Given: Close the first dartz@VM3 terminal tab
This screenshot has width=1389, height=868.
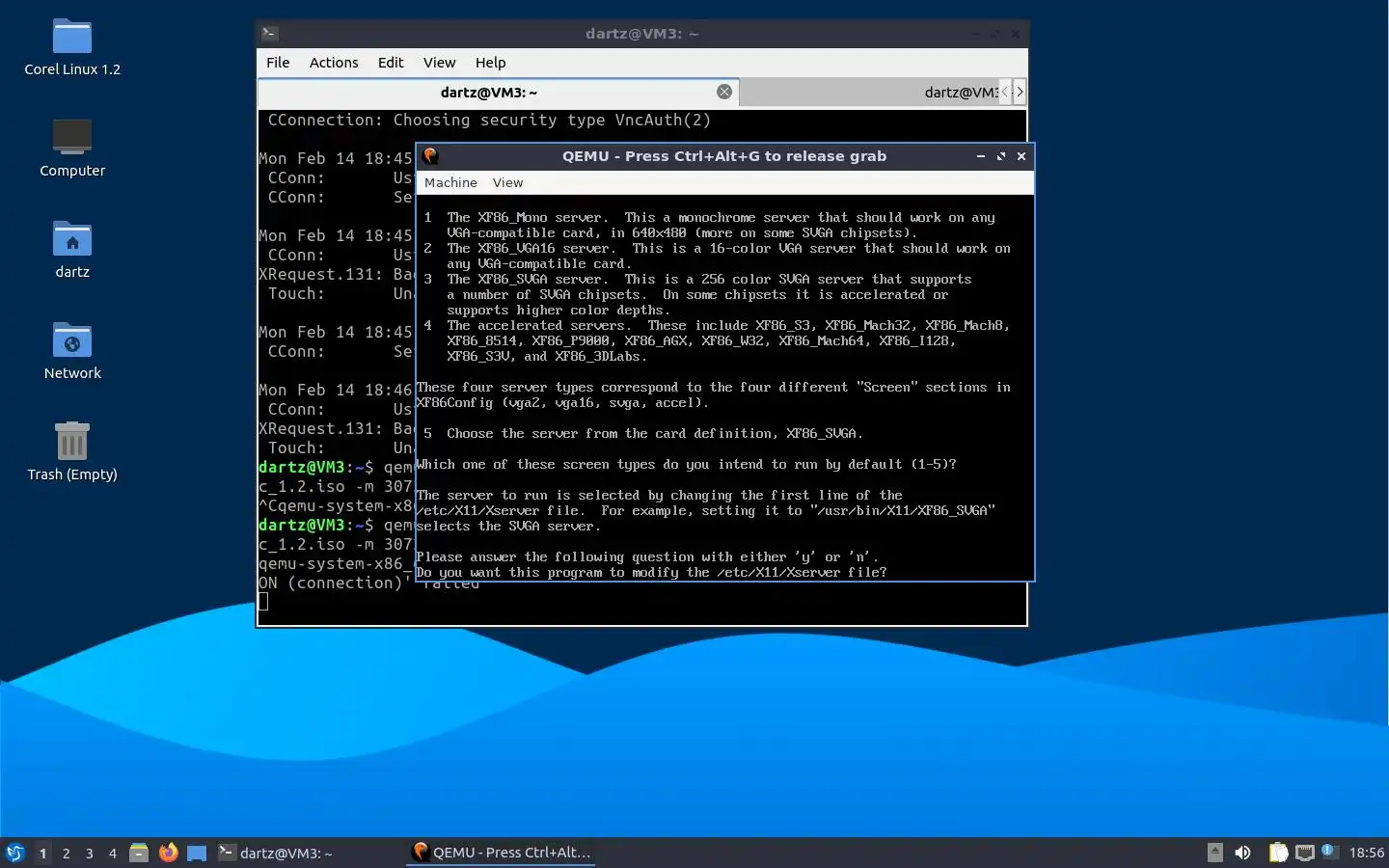Looking at the screenshot, I should (724, 92).
